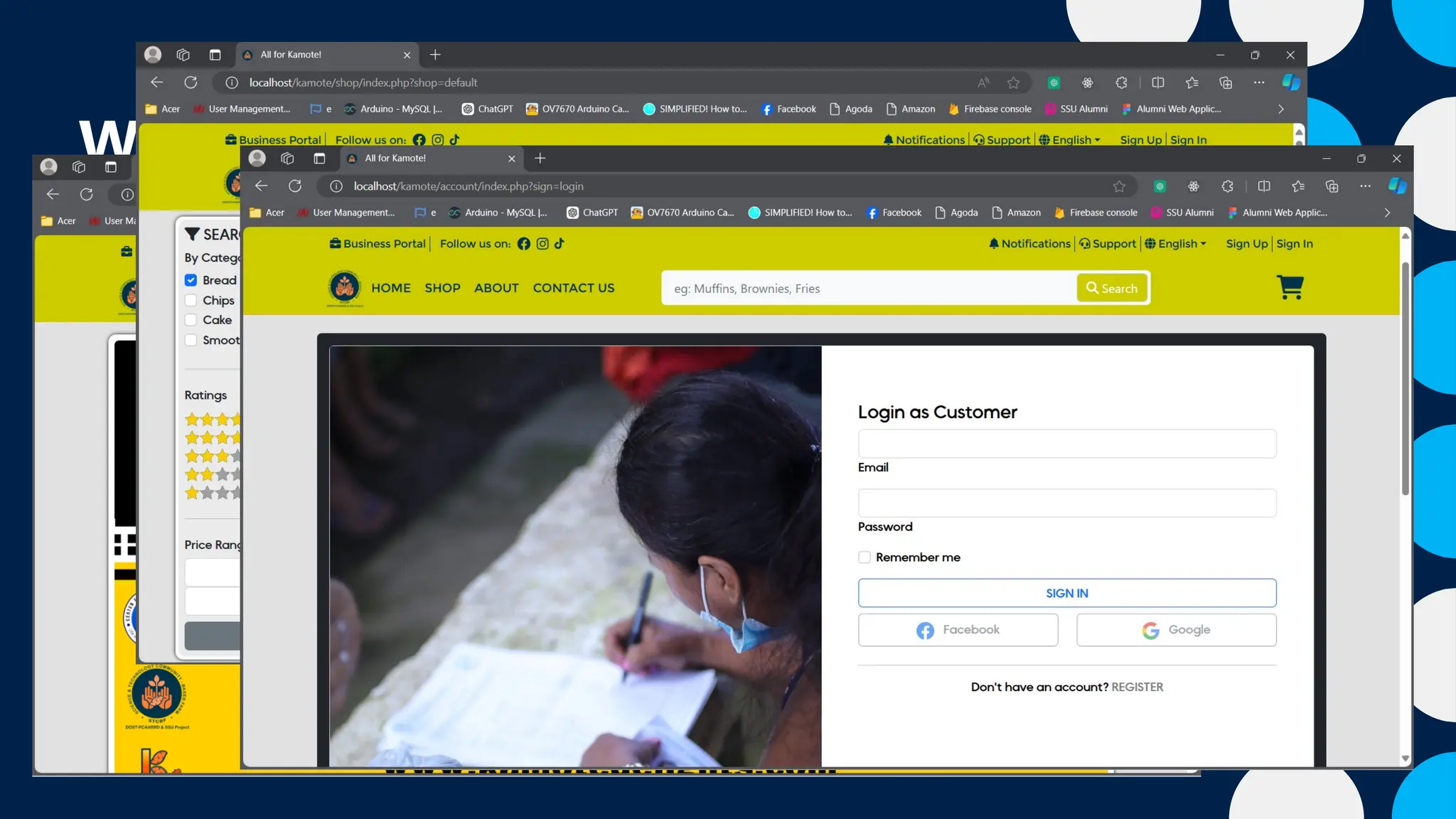Screen dimensions: 1456x819
Task: Open the Collections icon in front browser toolbar
Action: click(1332, 186)
